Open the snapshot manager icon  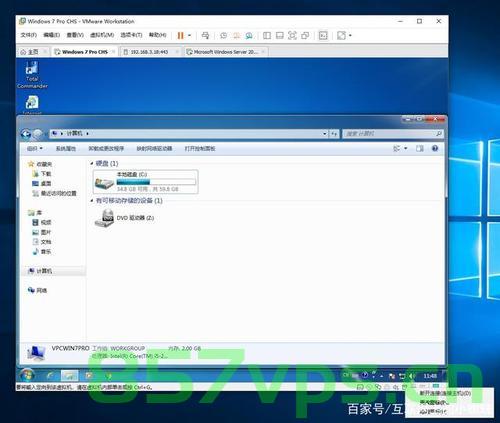(x=249, y=35)
